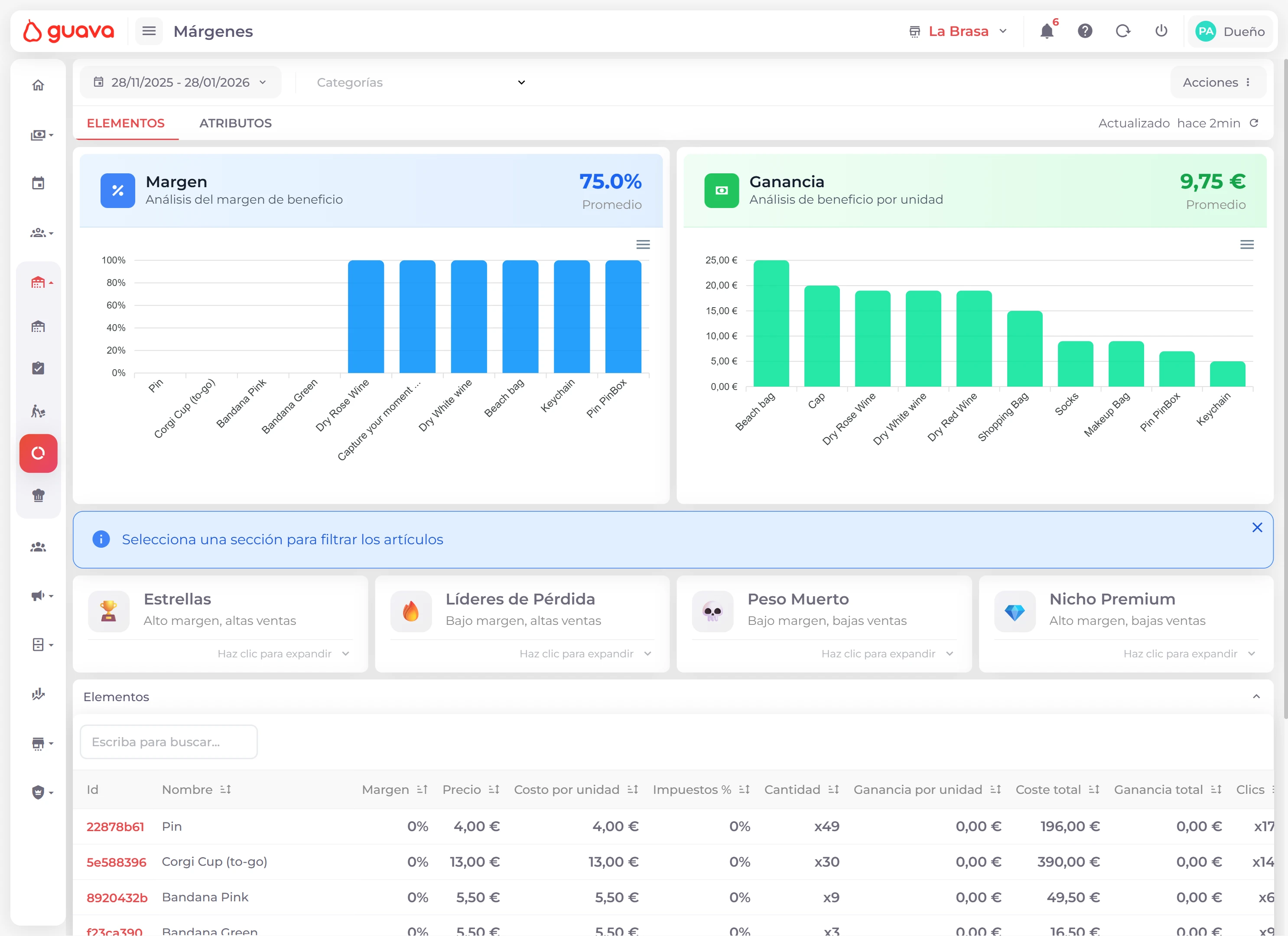Image resolution: width=1288 pixels, height=936 pixels.
Task: Open Margen chart hamburger menu
Action: (x=643, y=245)
